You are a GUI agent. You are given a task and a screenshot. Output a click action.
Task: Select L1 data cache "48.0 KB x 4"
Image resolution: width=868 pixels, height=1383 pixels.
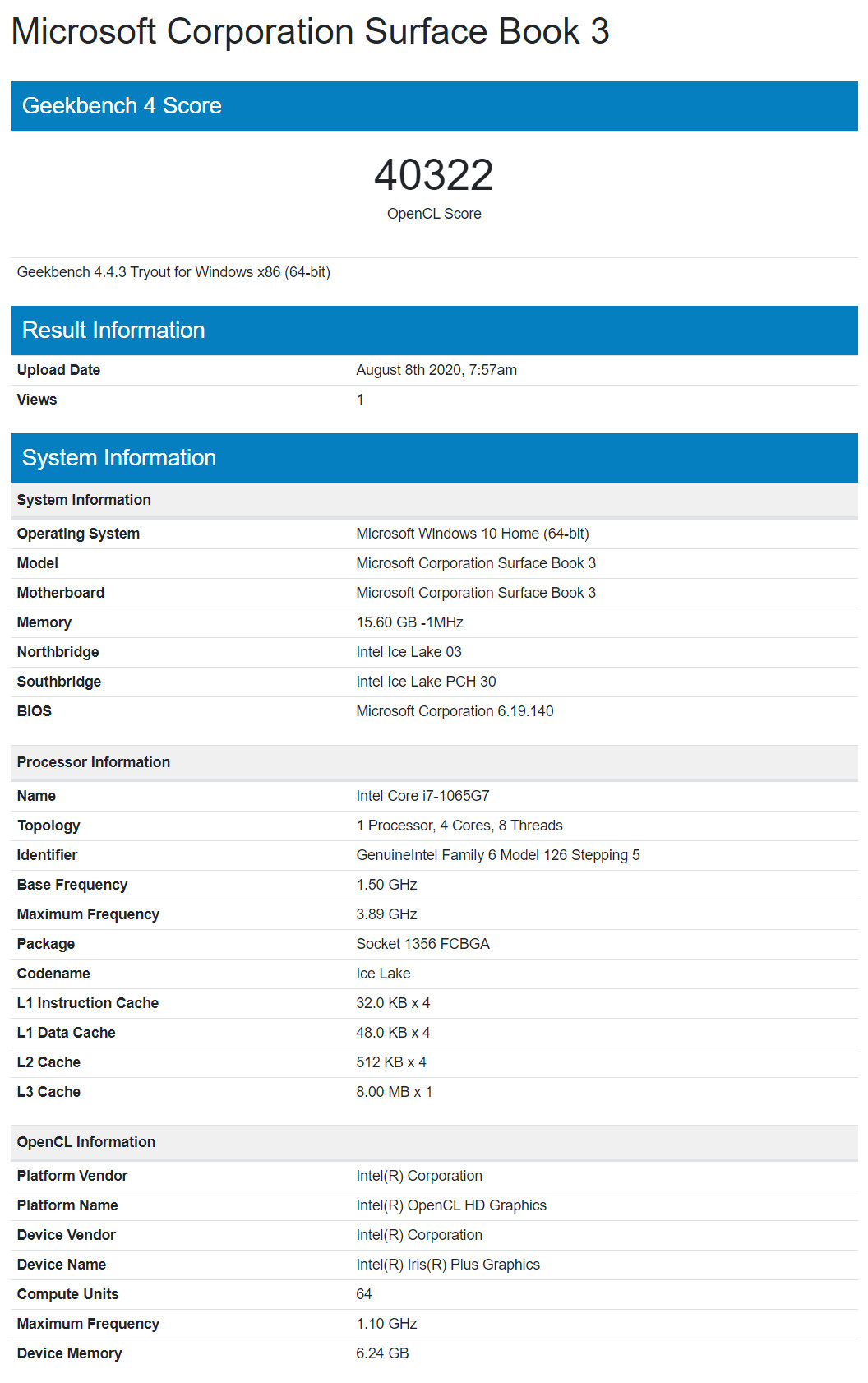(393, 1033)
